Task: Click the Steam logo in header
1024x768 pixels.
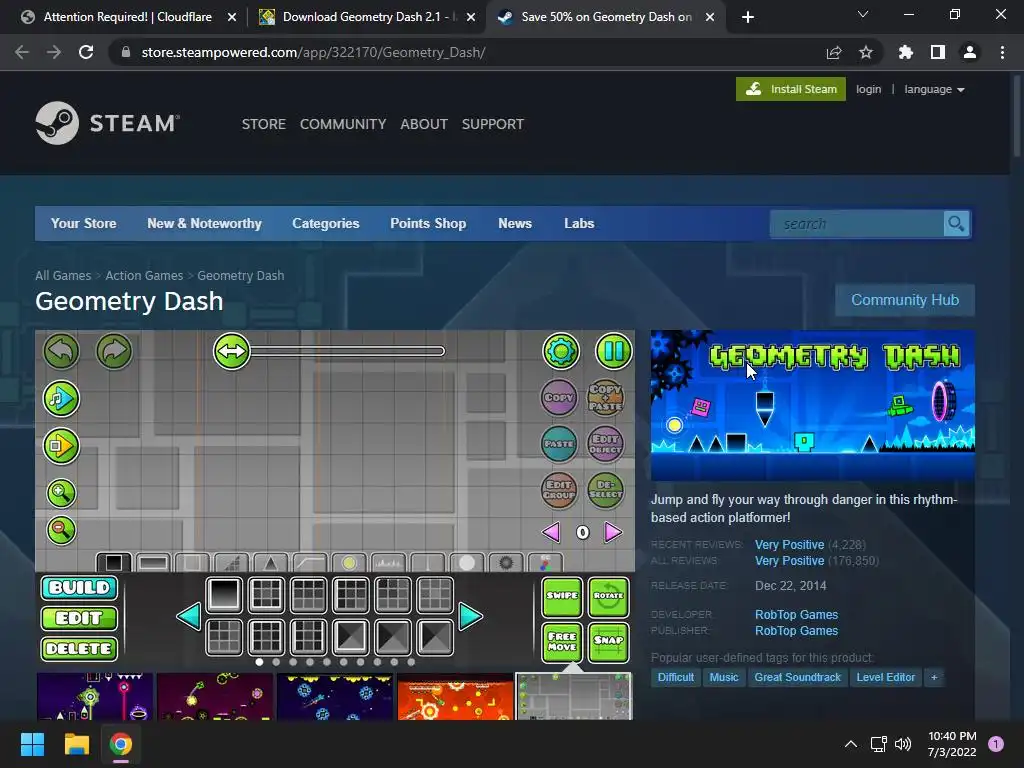Action: click(108, 123)
